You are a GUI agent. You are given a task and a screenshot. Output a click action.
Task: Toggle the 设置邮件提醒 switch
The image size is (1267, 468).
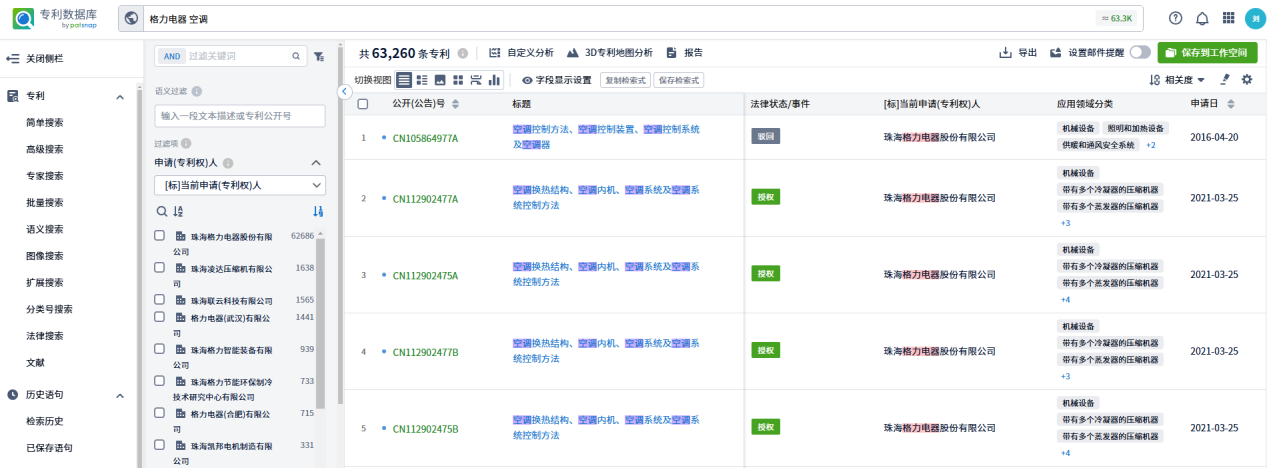[1139, 53]
